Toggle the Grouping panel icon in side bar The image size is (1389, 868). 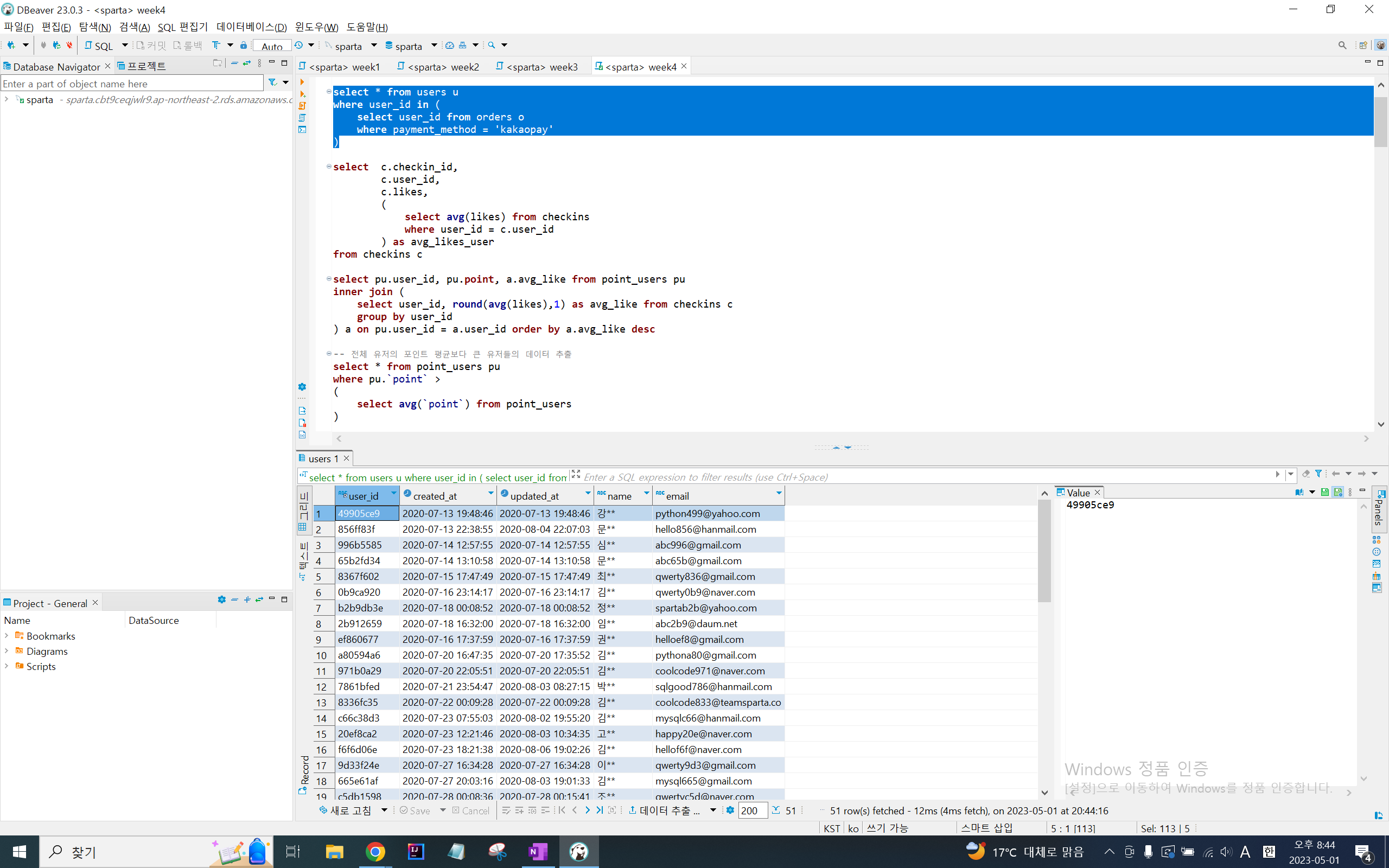point(1377,540)
